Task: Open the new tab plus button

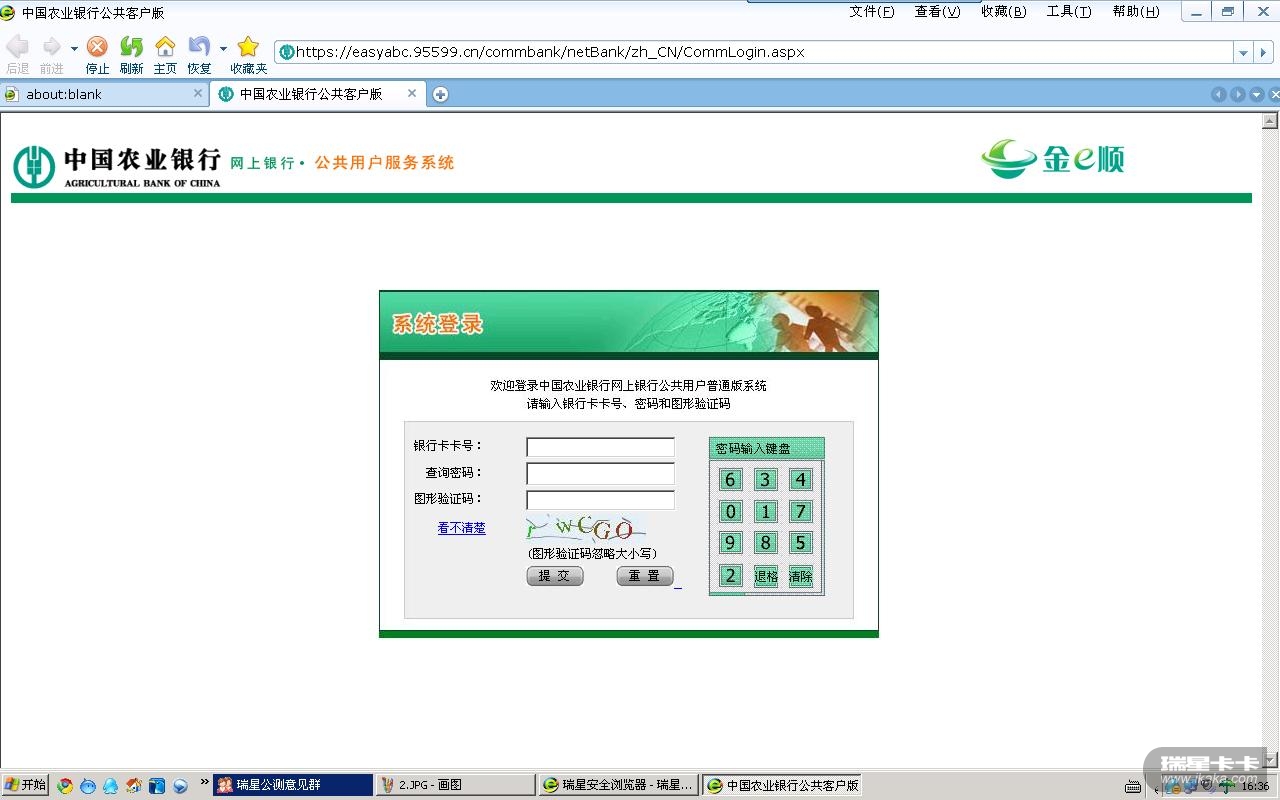Action: [x=440, y=94]
